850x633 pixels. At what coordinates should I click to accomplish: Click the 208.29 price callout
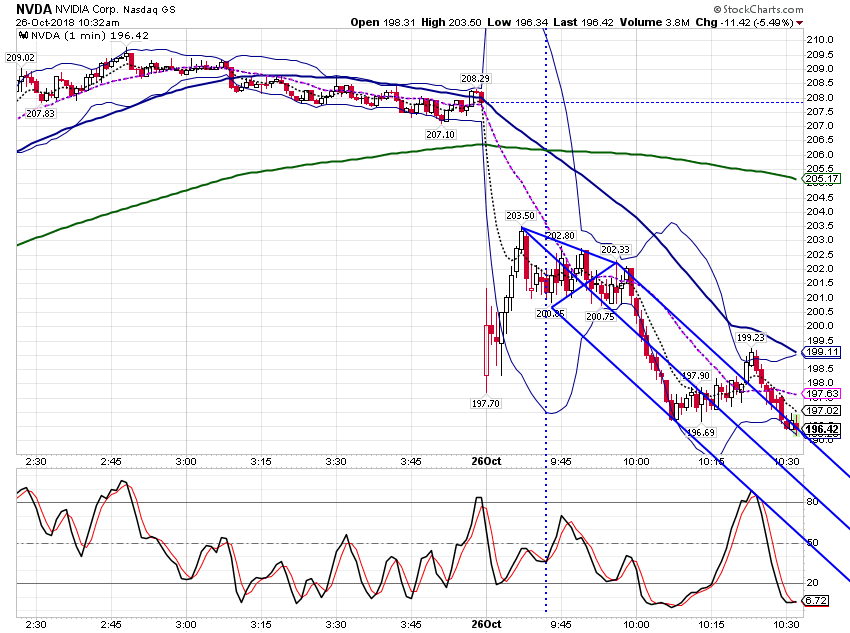coord(475,79)
